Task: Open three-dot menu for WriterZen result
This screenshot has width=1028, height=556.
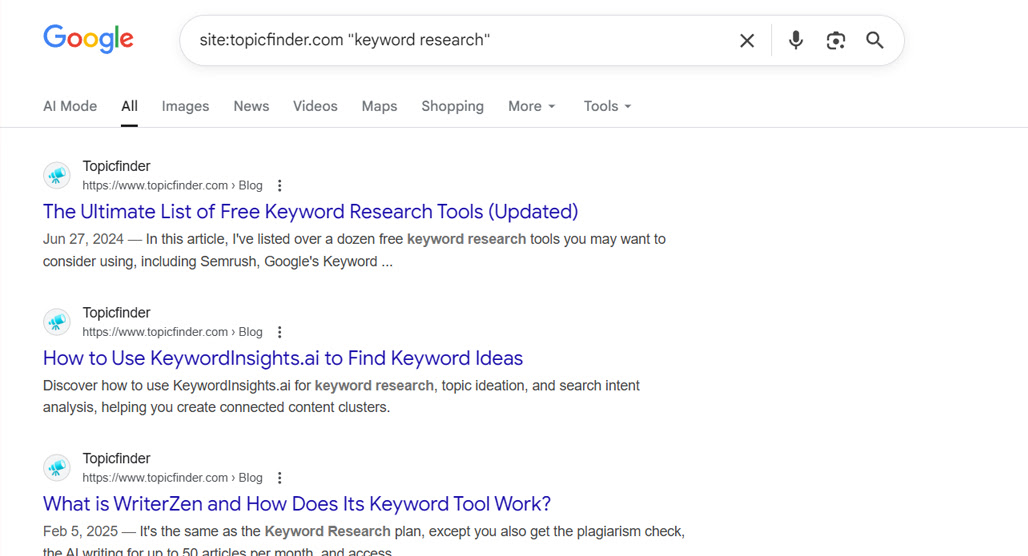Action: (279, 478)
